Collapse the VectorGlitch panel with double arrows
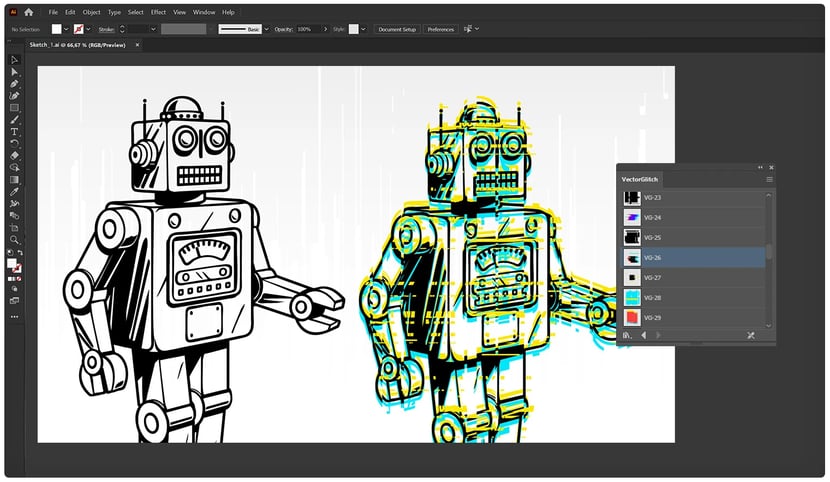 (760, 167)
